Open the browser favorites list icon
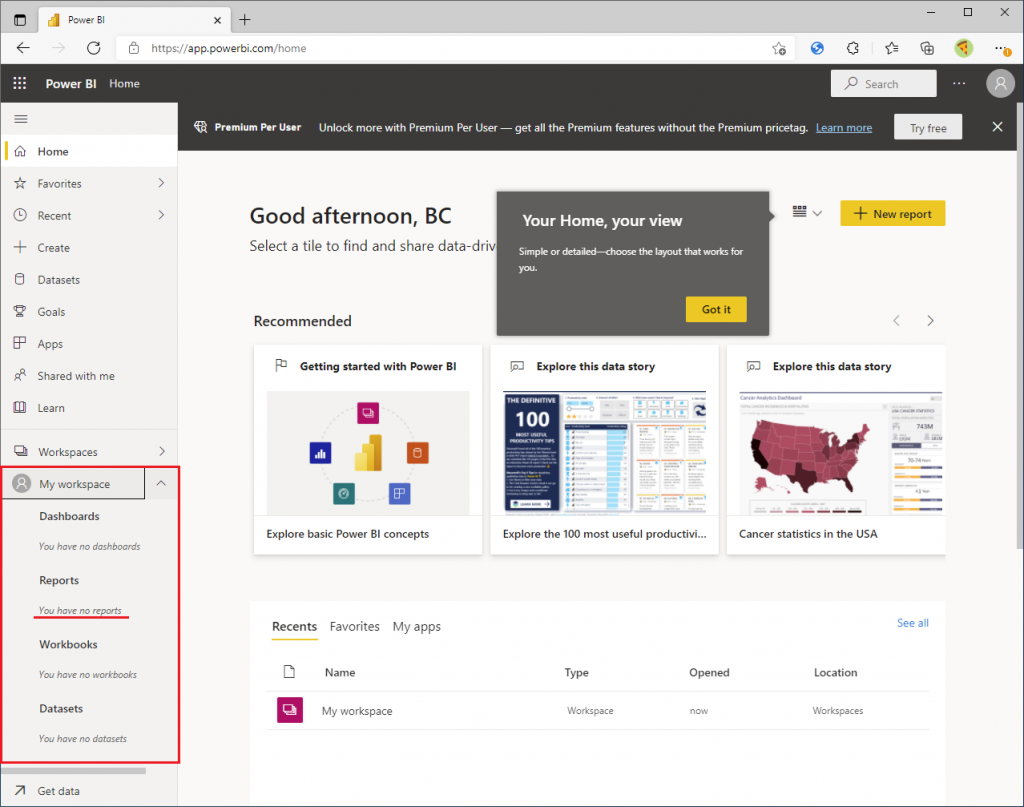1024x807 pixels. (x=891, y=48)
